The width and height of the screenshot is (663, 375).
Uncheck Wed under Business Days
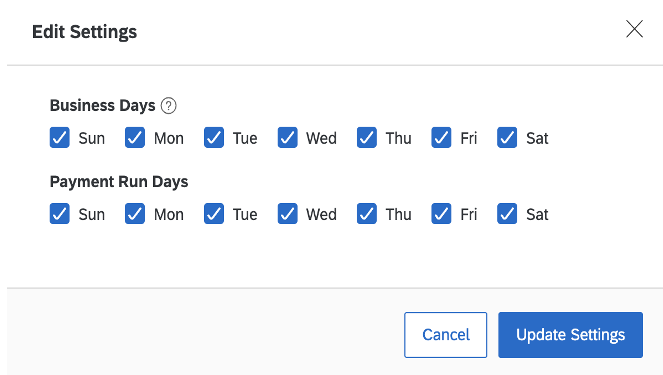[x=288, y=138]
